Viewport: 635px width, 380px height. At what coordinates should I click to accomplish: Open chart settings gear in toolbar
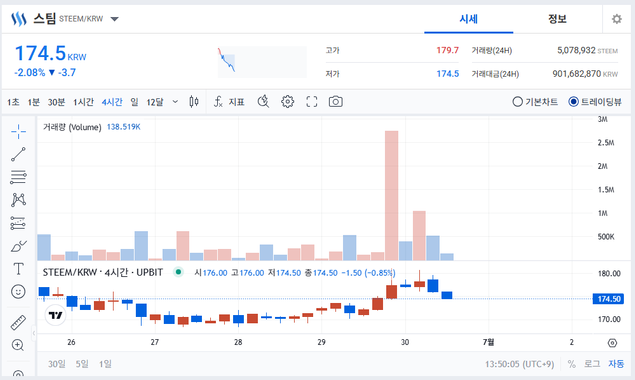(288, 102)
